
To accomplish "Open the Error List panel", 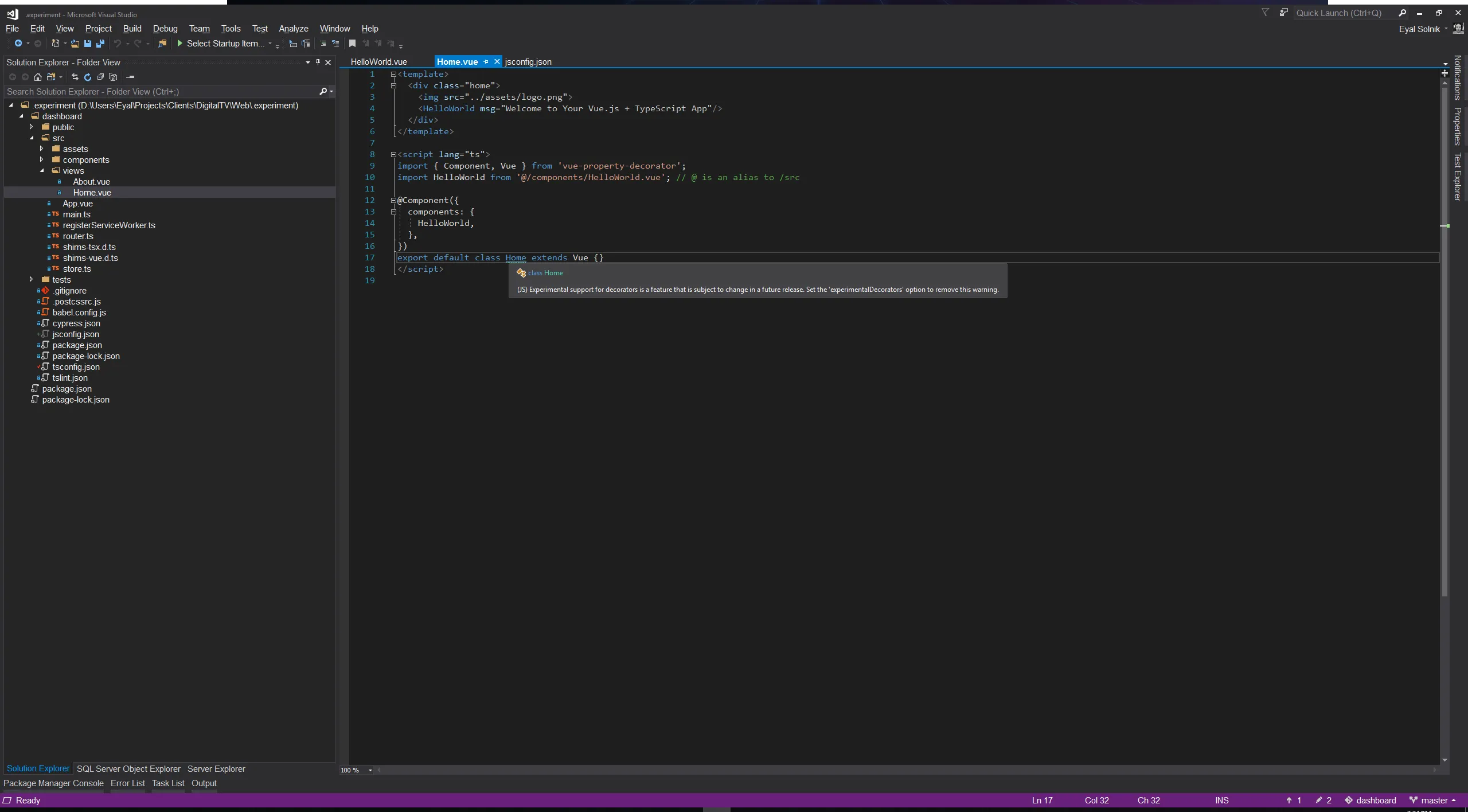I will 127,783.
